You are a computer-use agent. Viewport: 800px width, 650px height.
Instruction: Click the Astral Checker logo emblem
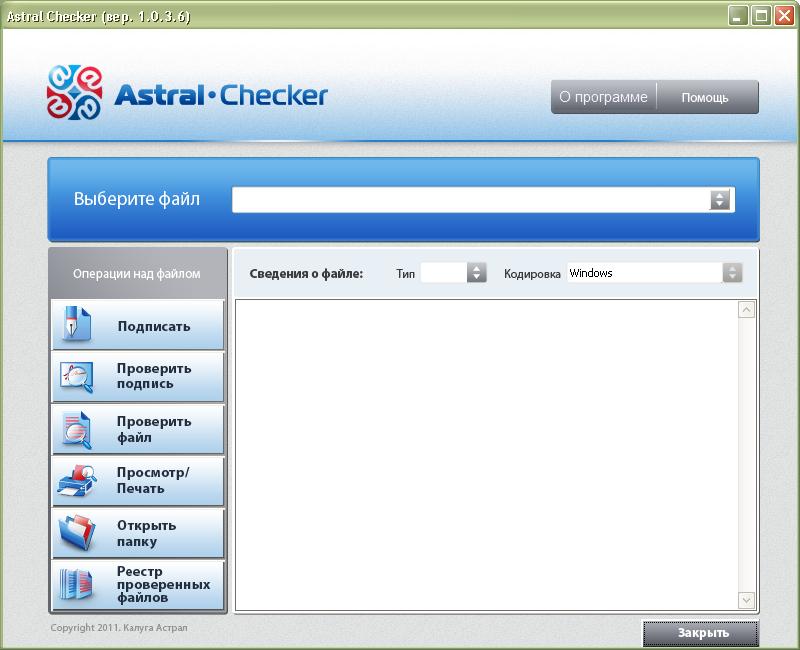coord(74,92)
